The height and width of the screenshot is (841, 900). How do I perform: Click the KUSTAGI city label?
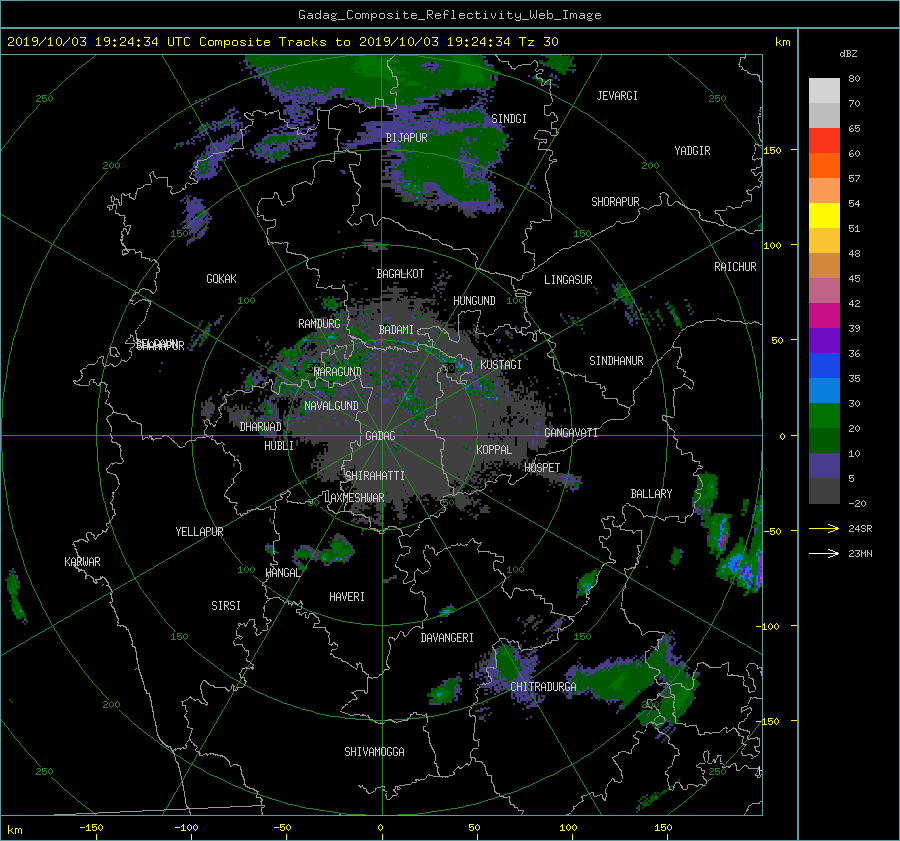coord(501,365)
